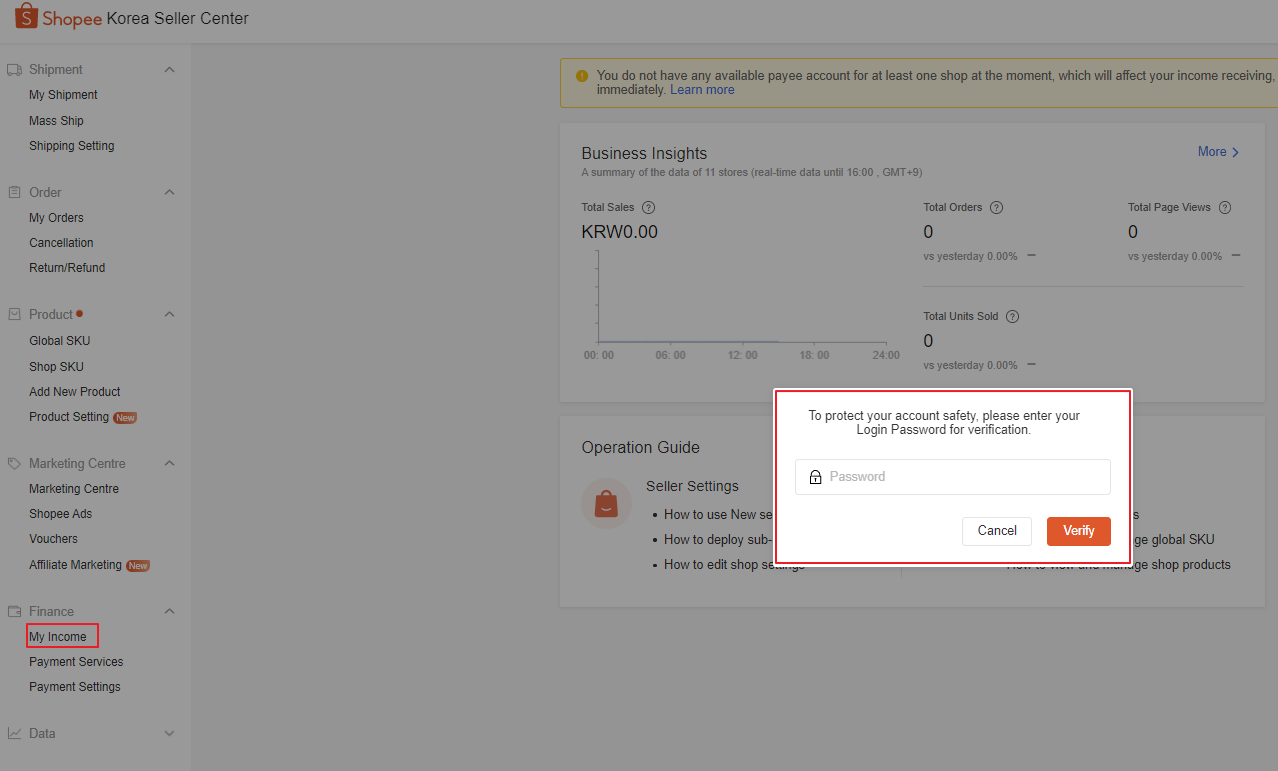This screenshot has height=771, width=1278.
Task: Open Add New Product menu item
Action: tap(75, 392)
